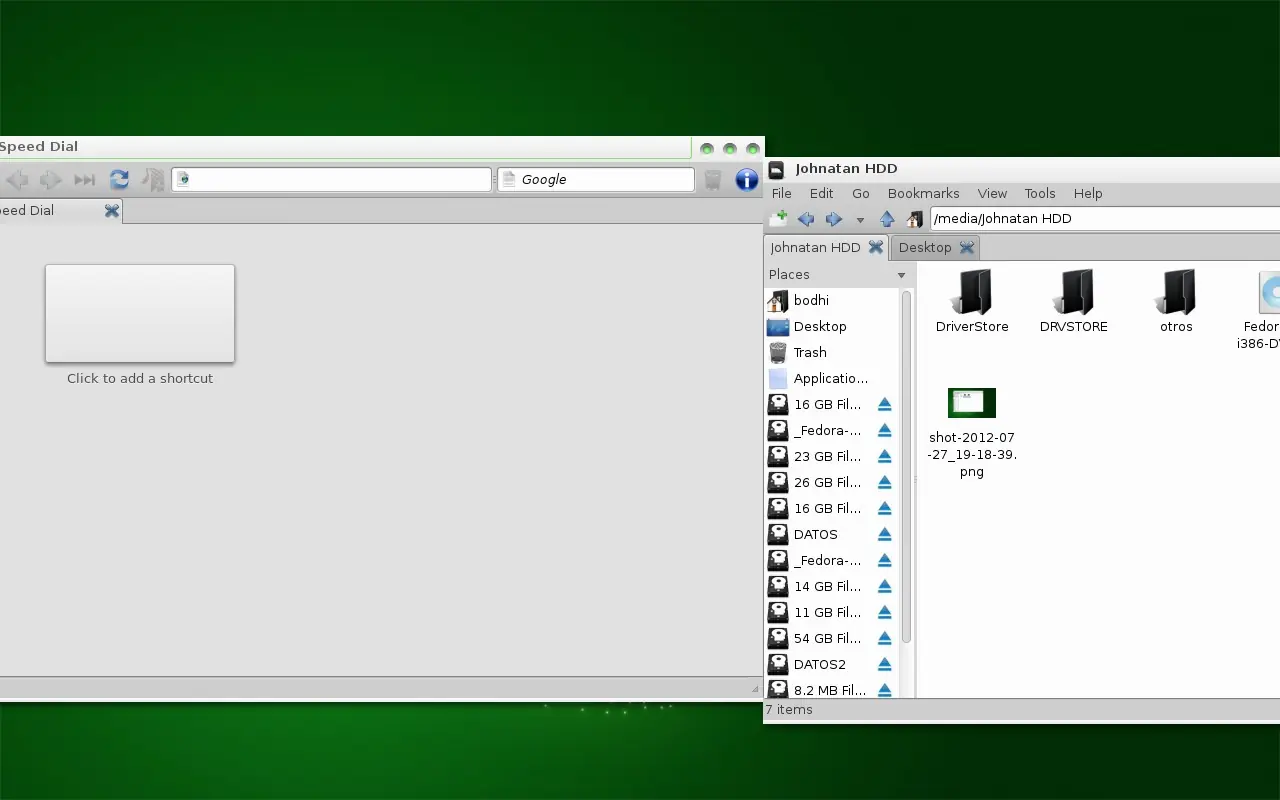
Task: Open the File menu in file manager
Action: [x=782, y=193]
